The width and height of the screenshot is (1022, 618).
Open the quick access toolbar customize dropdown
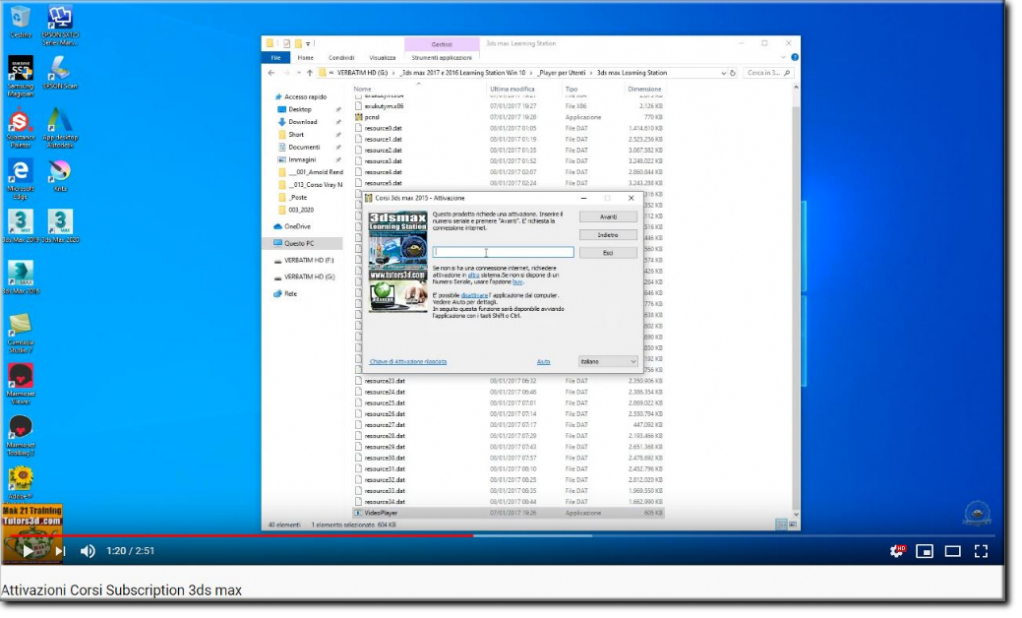point(308,44)
